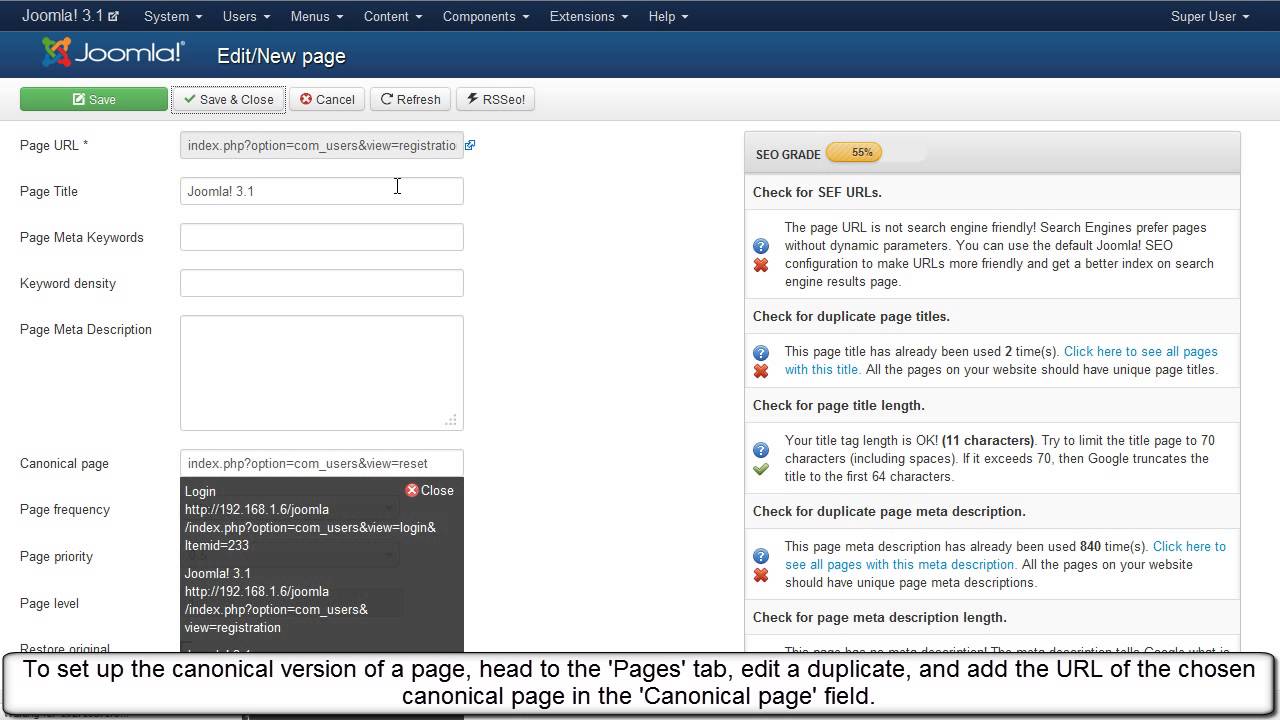The image size is (1280, 720).
Task: Click 'Check for page title length.' heading
Action: pyautogui.click(x=838, y=405)
